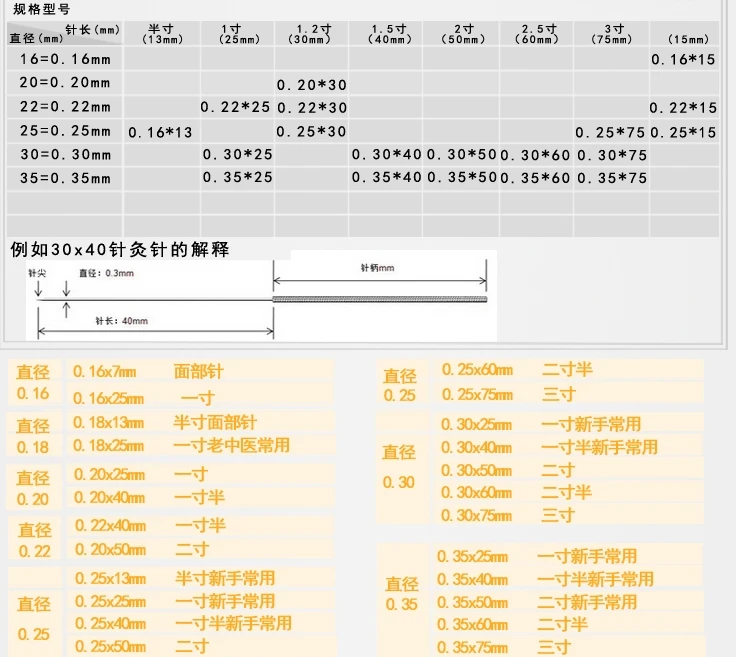The width and height of the screenshot is (736, 657).
Task: Click the 1.5寸 (40mm) column header
Action: (390, 34)
